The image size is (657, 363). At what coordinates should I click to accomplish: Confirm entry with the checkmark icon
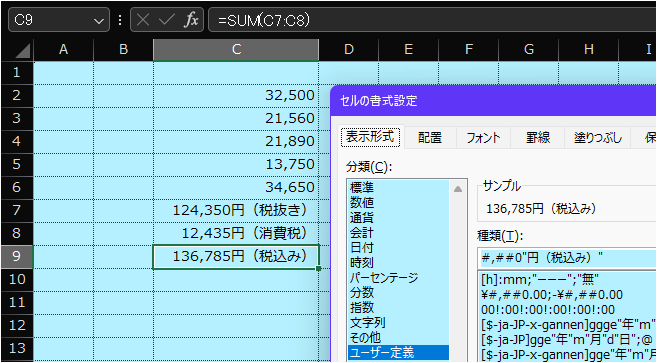[x=167, y=20]
